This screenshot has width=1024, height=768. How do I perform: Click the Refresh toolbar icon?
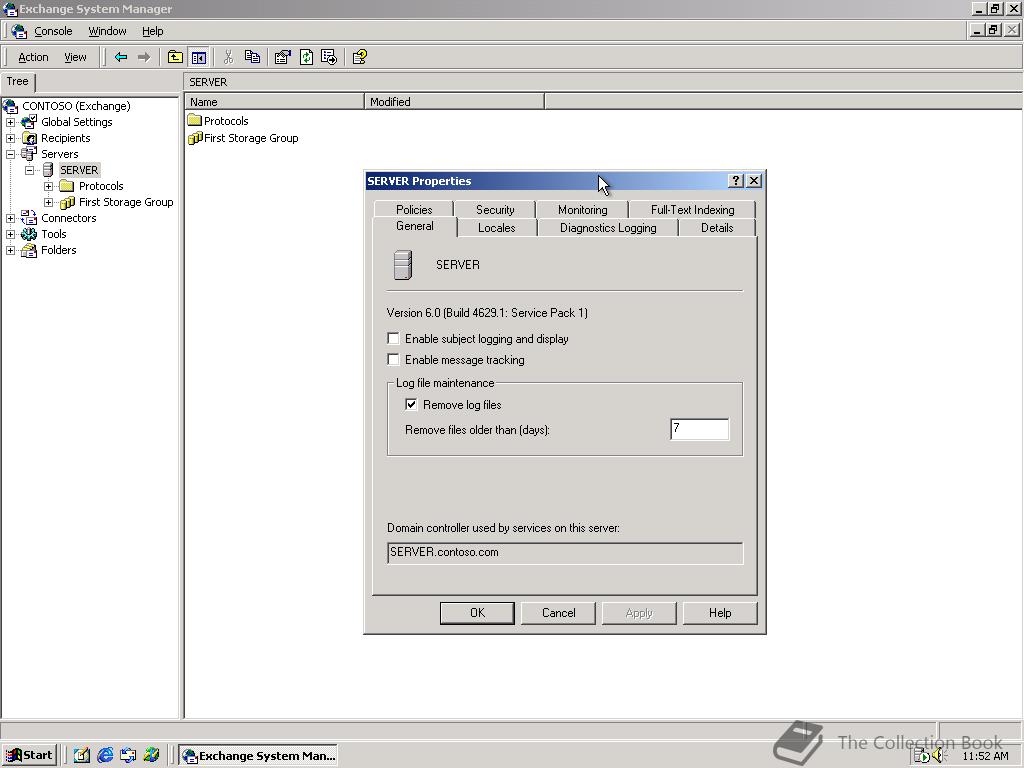coord(306,57)
